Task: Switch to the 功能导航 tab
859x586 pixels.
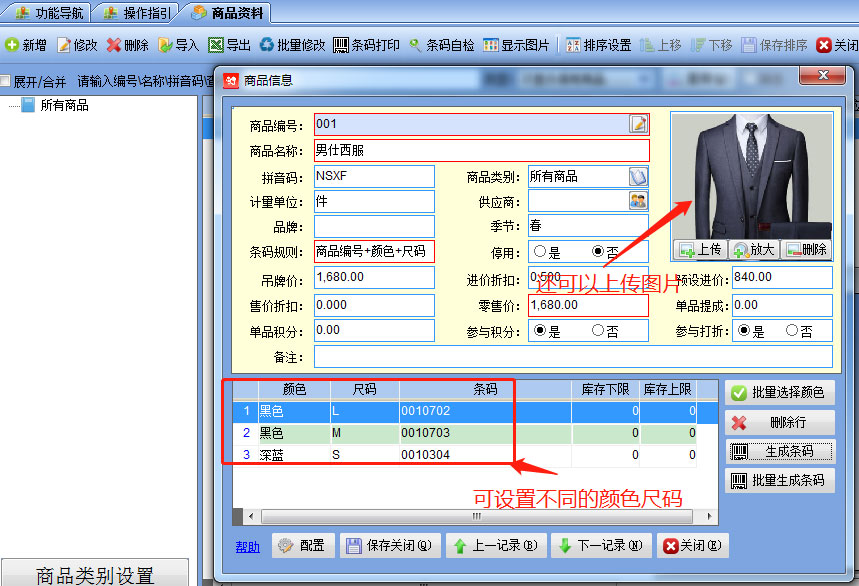Action: click(x=50, y=13)
